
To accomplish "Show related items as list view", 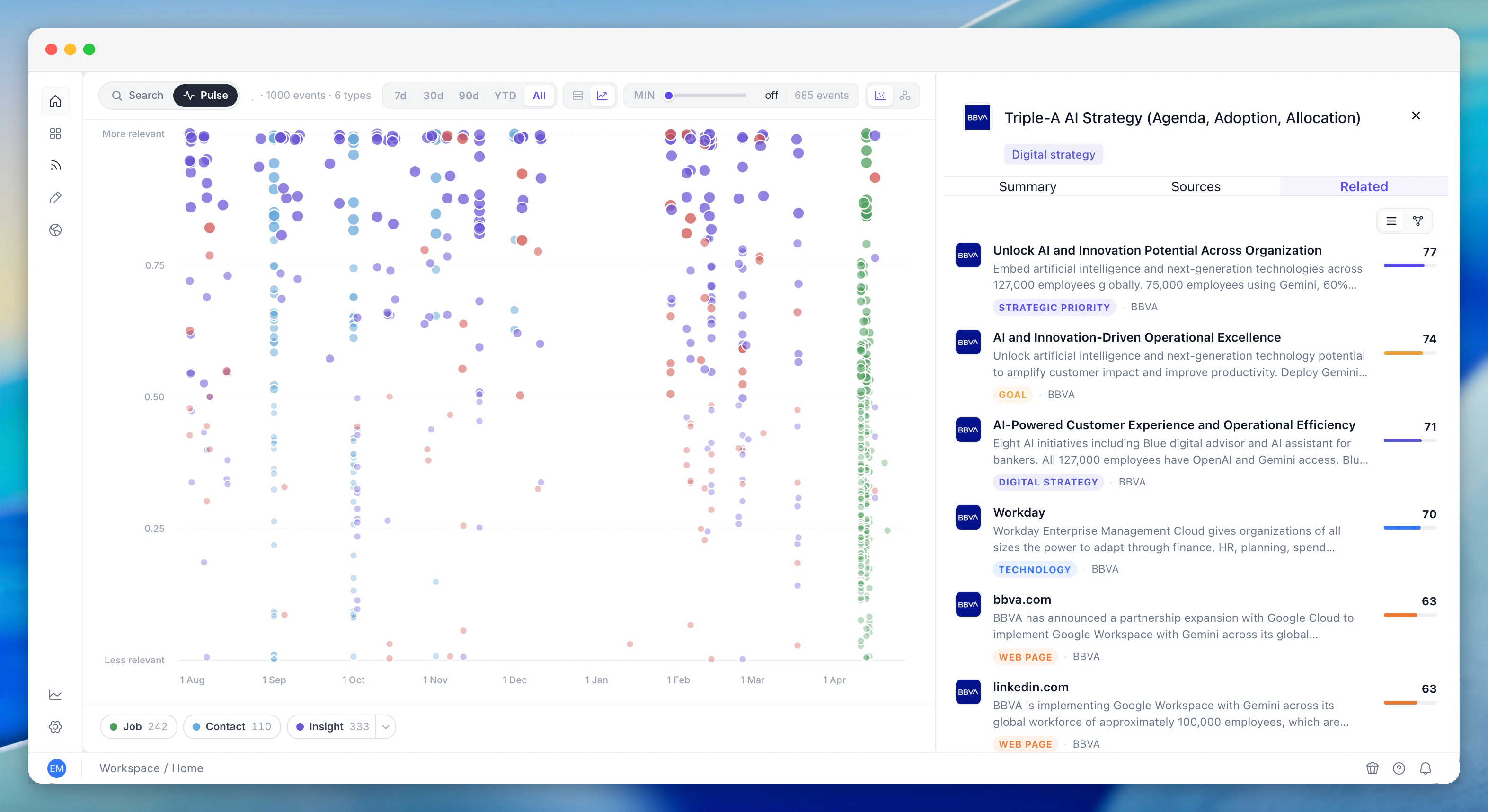I will pyautogui.click(x=1391, y=221).
